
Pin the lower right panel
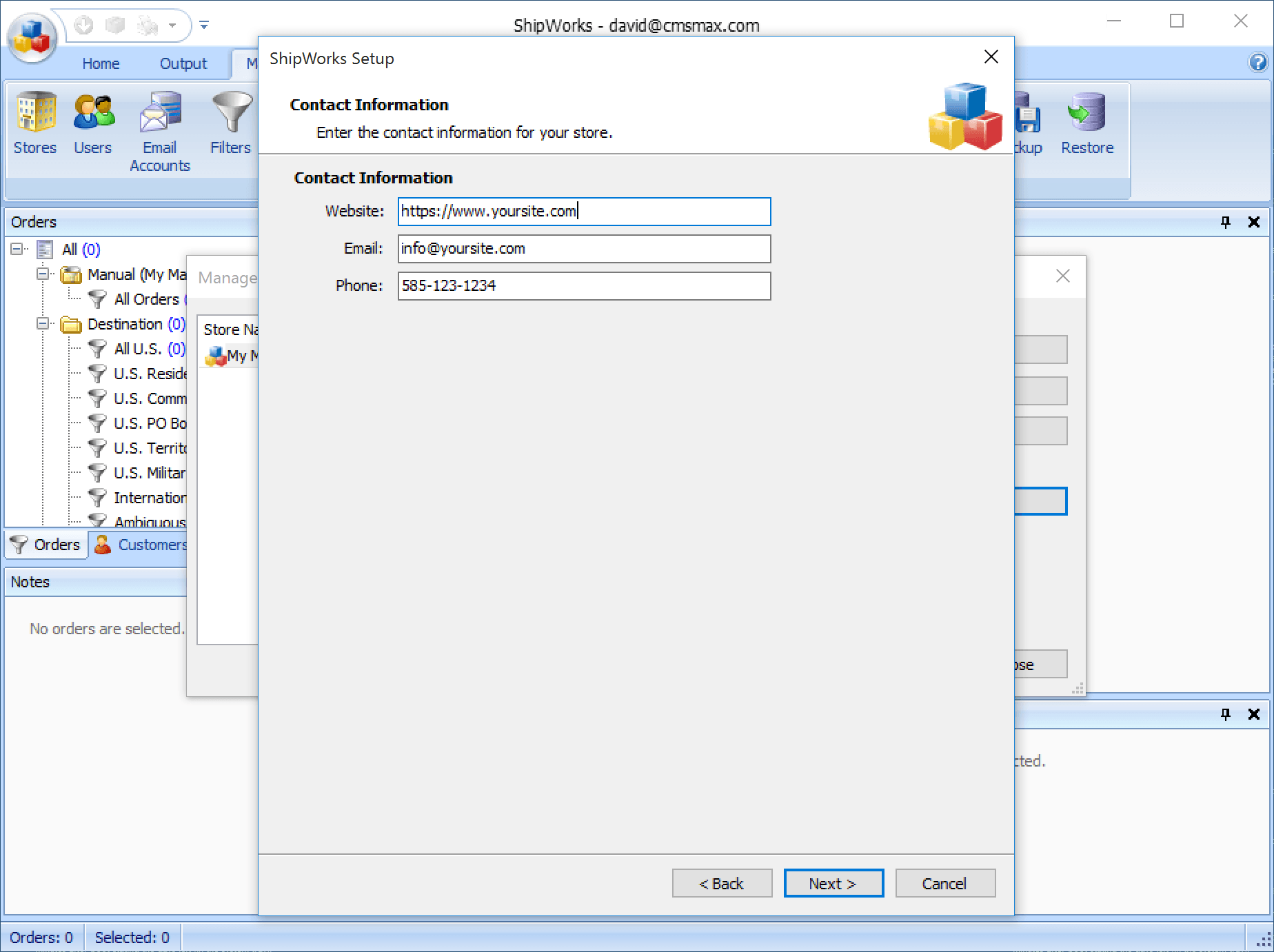tap(1225, 714)
